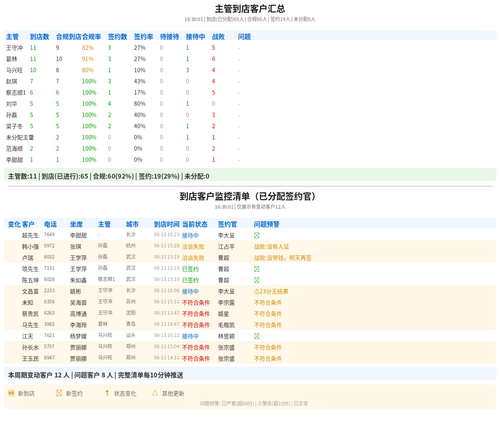Click the 签约官 column header
500x426 pixels.
click(227, 224)
